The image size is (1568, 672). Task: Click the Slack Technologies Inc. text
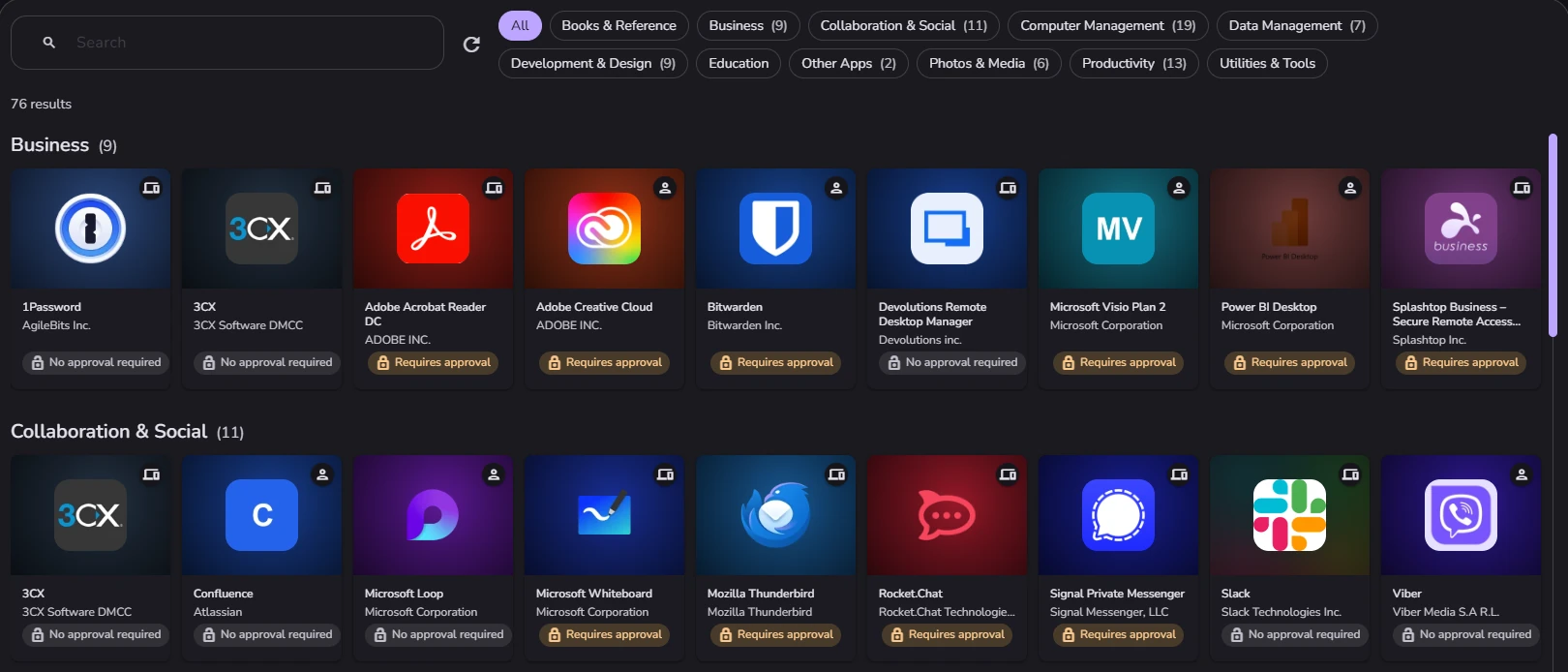point(1282,612)
